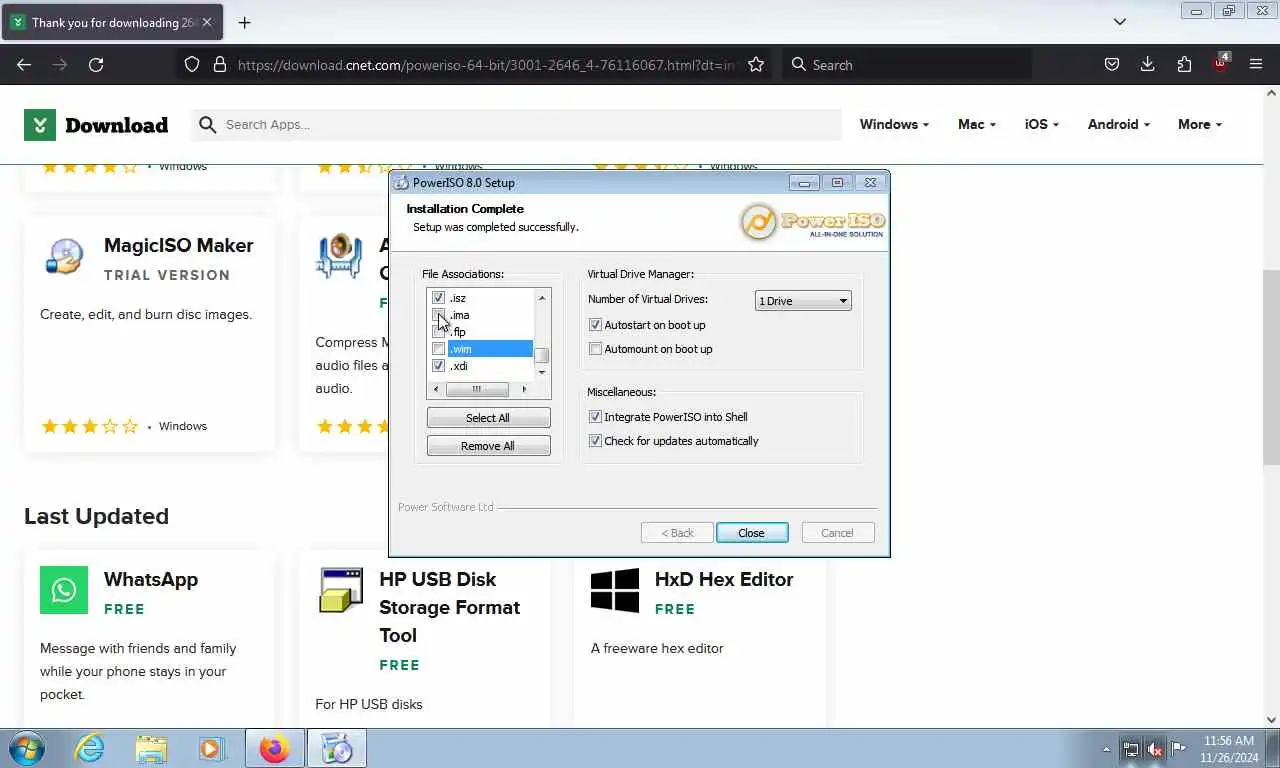Switch to Firefox in taskbar

pyautogui.click(x=274, y=748)
